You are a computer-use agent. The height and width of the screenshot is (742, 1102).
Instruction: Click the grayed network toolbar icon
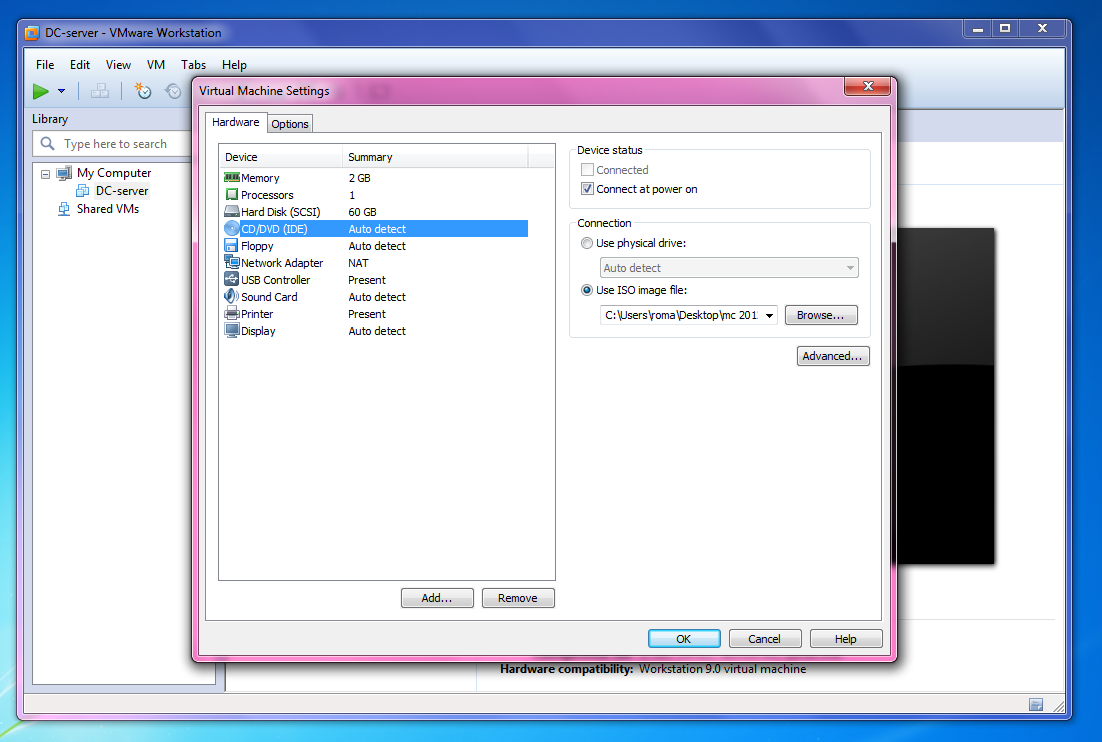pyautogui.click(x=100, y=91)
